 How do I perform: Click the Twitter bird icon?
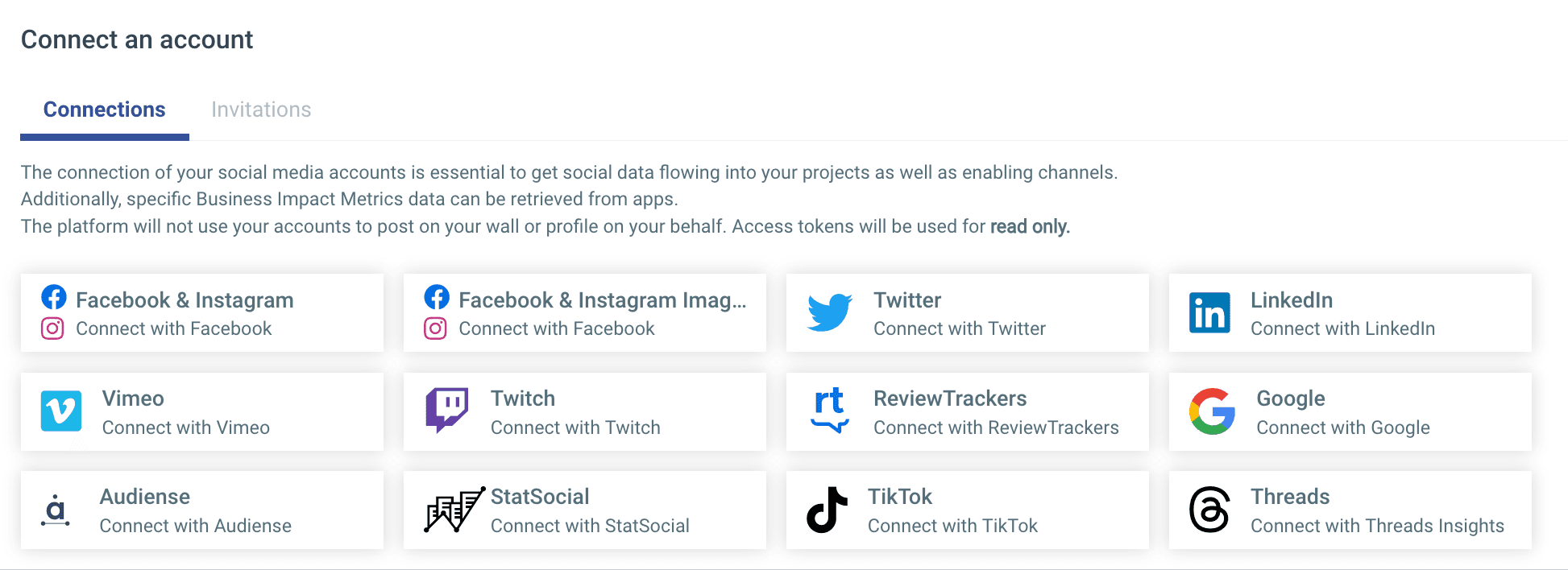click(x=829, y=312)
